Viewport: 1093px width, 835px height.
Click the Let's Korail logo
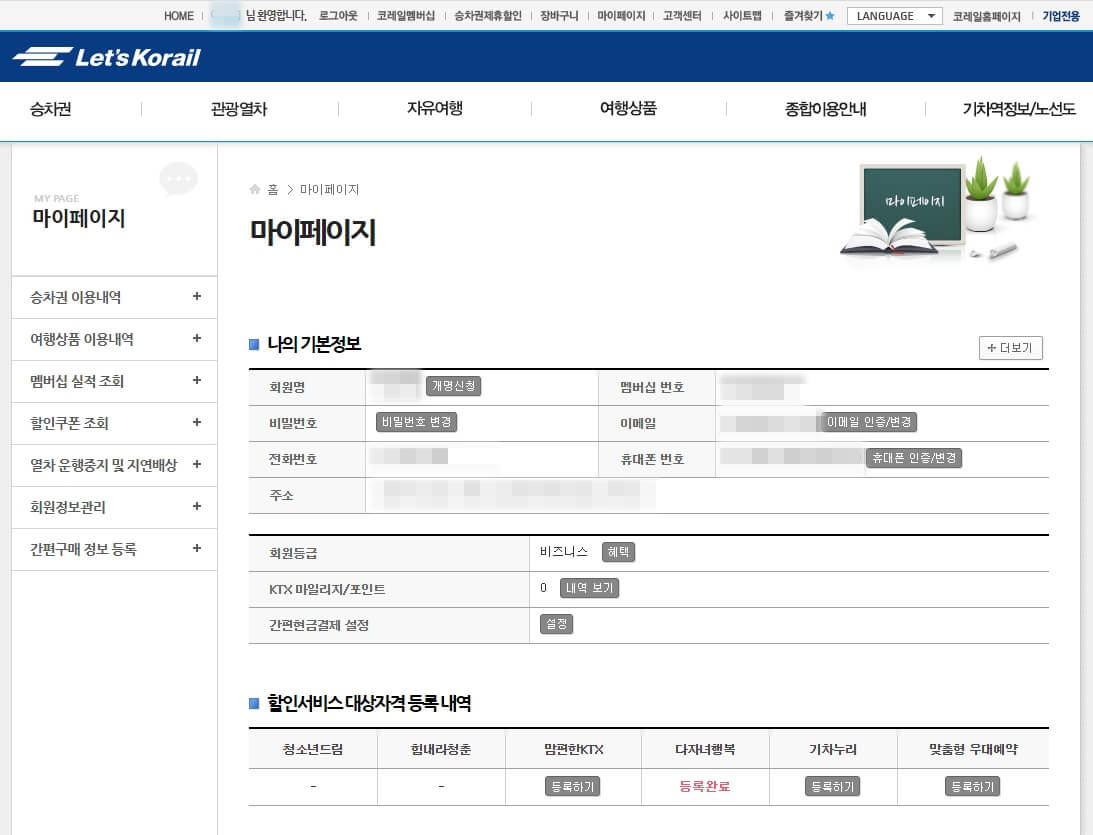click(105, 57)
